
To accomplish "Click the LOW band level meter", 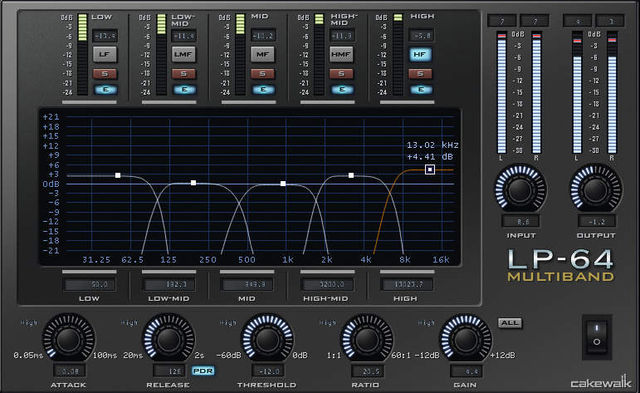I will tap(82, 54).
